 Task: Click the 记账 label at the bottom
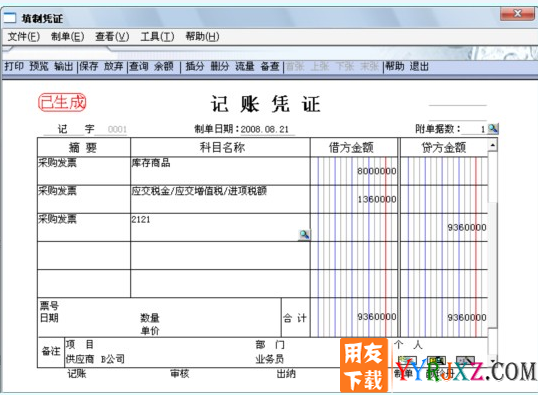pos(77,374)
